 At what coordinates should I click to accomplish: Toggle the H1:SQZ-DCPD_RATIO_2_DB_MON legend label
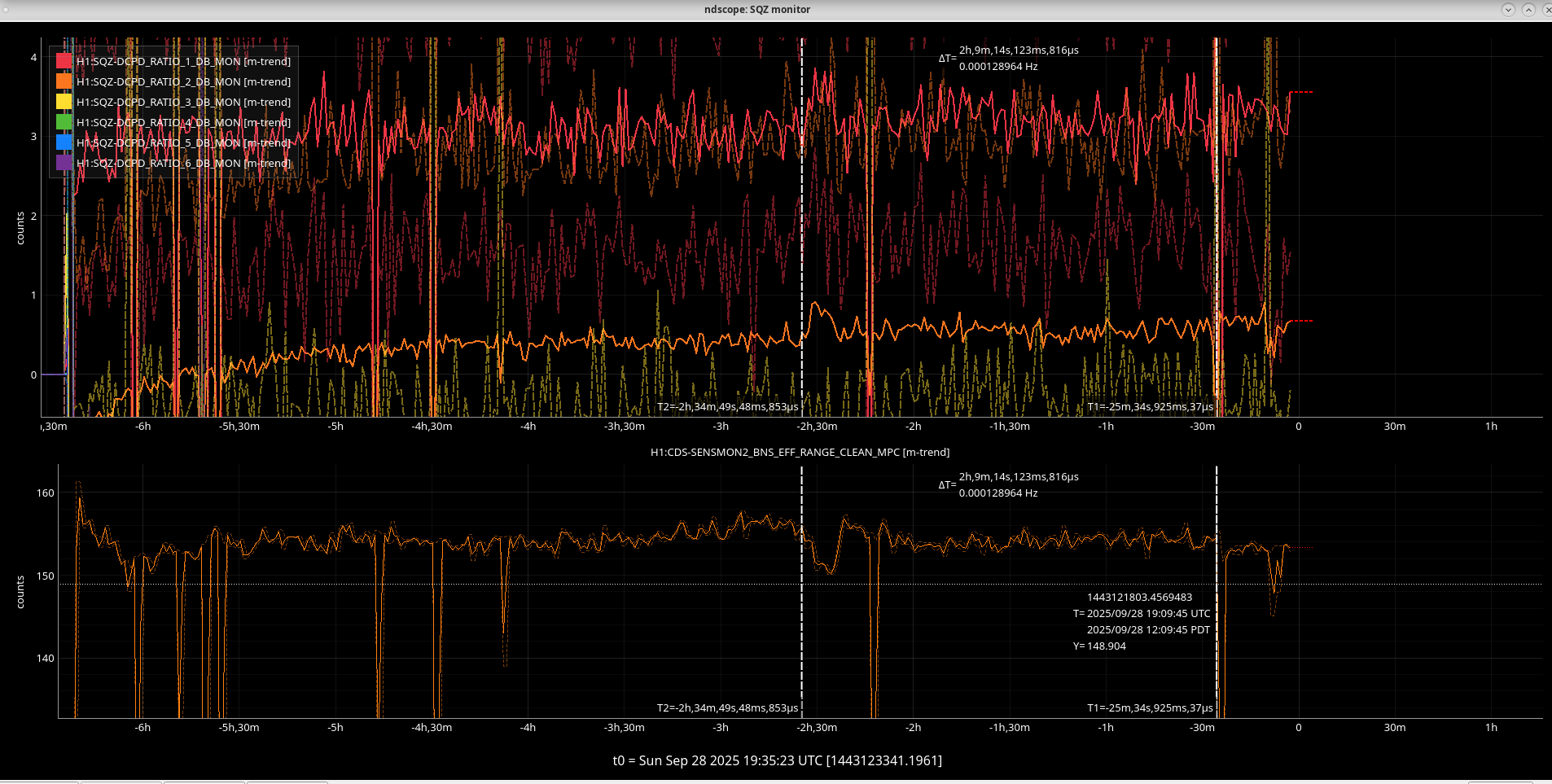[x=183, y=81]
